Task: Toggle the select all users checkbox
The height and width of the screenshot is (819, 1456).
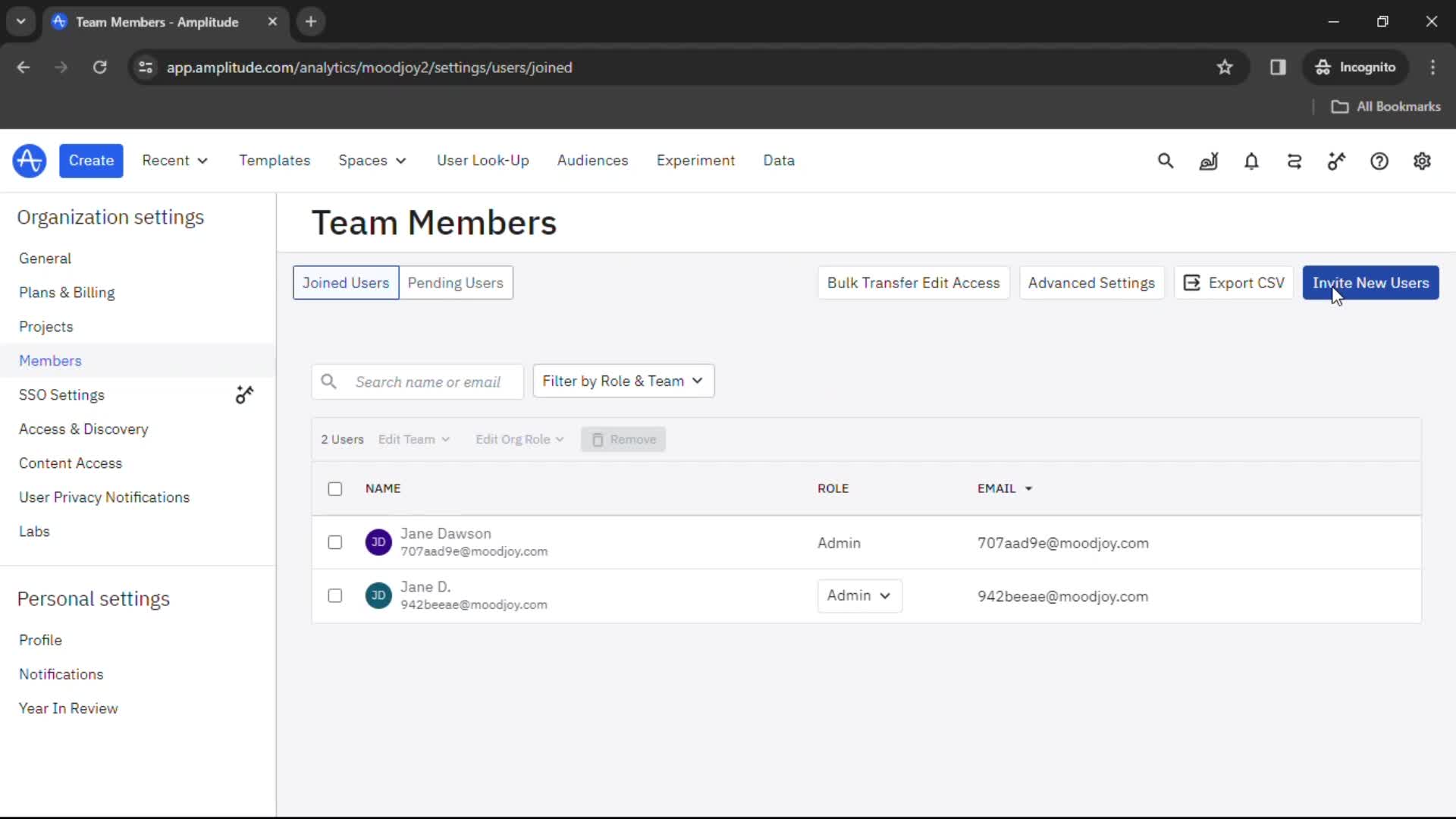Action: (x=335, y=488)
